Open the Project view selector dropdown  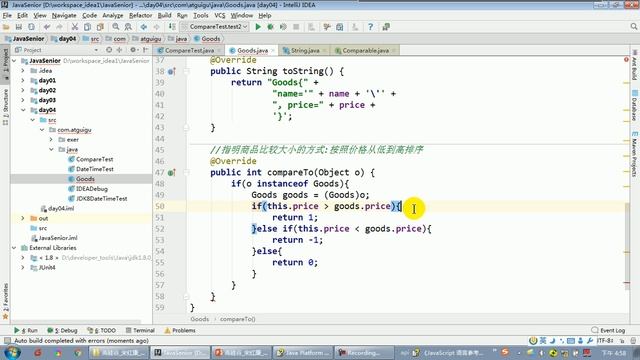[96, 50]
